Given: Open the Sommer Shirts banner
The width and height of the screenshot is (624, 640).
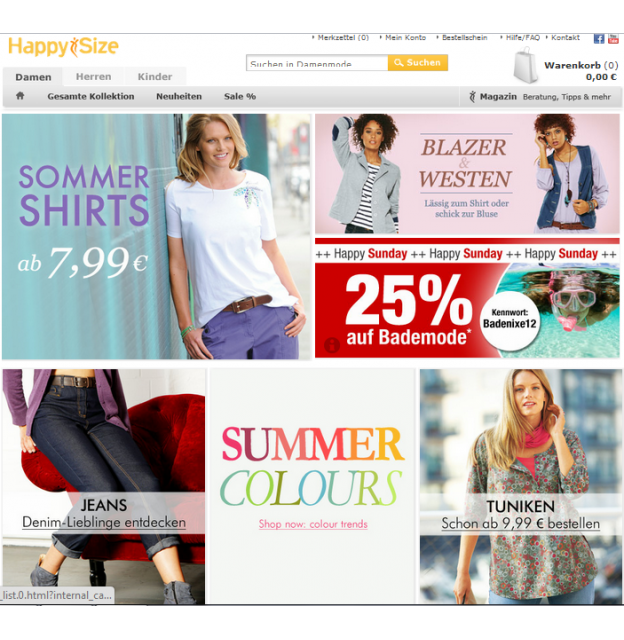Looking at the screenshot, I should (156, 237).
